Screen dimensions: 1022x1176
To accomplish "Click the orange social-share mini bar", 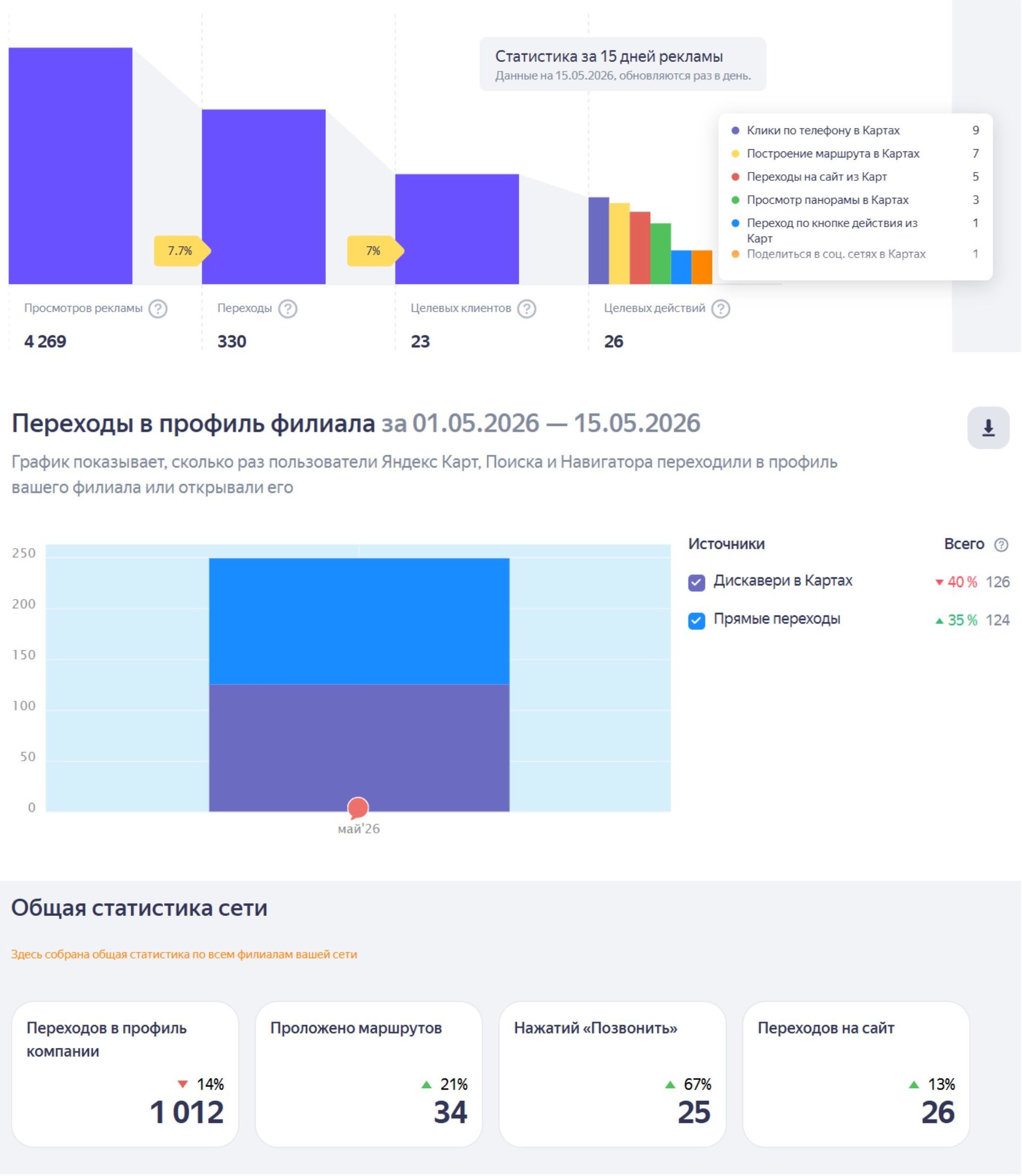I will click(x=703, y=267).
